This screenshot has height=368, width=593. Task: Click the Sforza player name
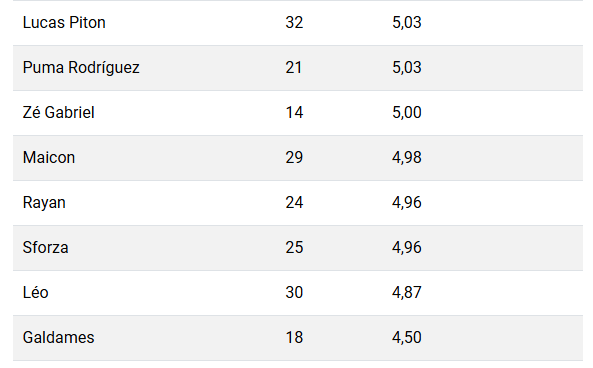click(45, 248)
